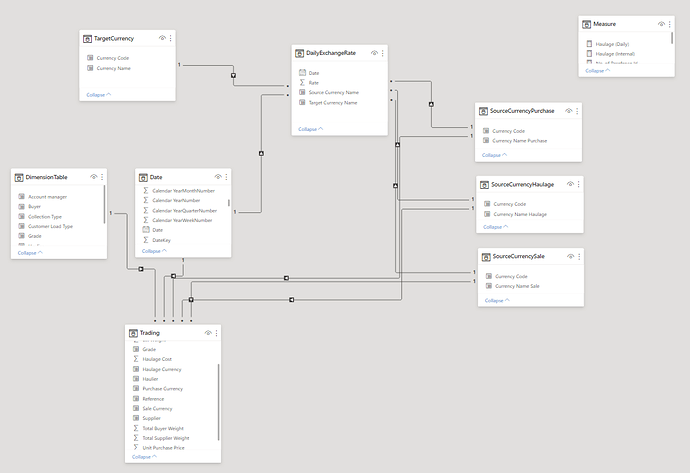The height and width of the screenshot is (473, 690).
Task: Toggle visibility of SourceCurrencyHaulage table
Action: (x=570, y=184)
